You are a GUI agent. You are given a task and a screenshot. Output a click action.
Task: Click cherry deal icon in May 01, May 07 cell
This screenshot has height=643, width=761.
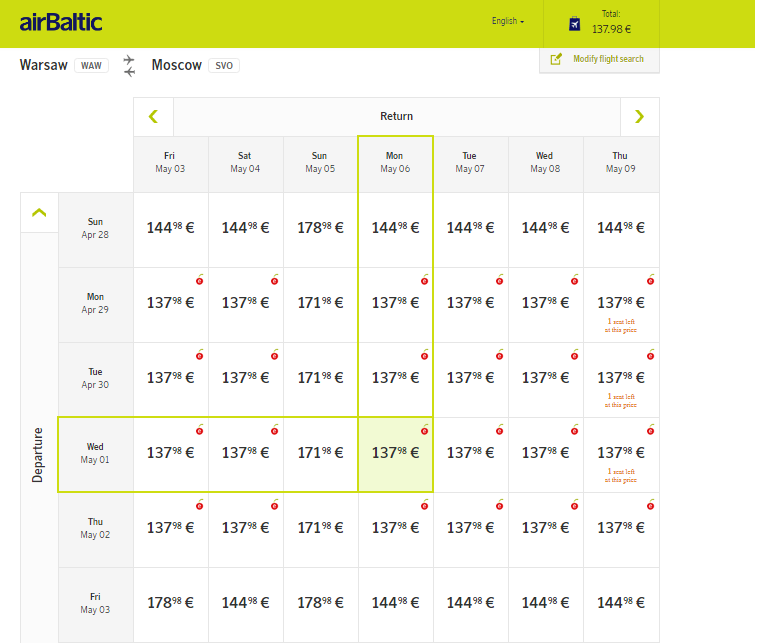499,429
